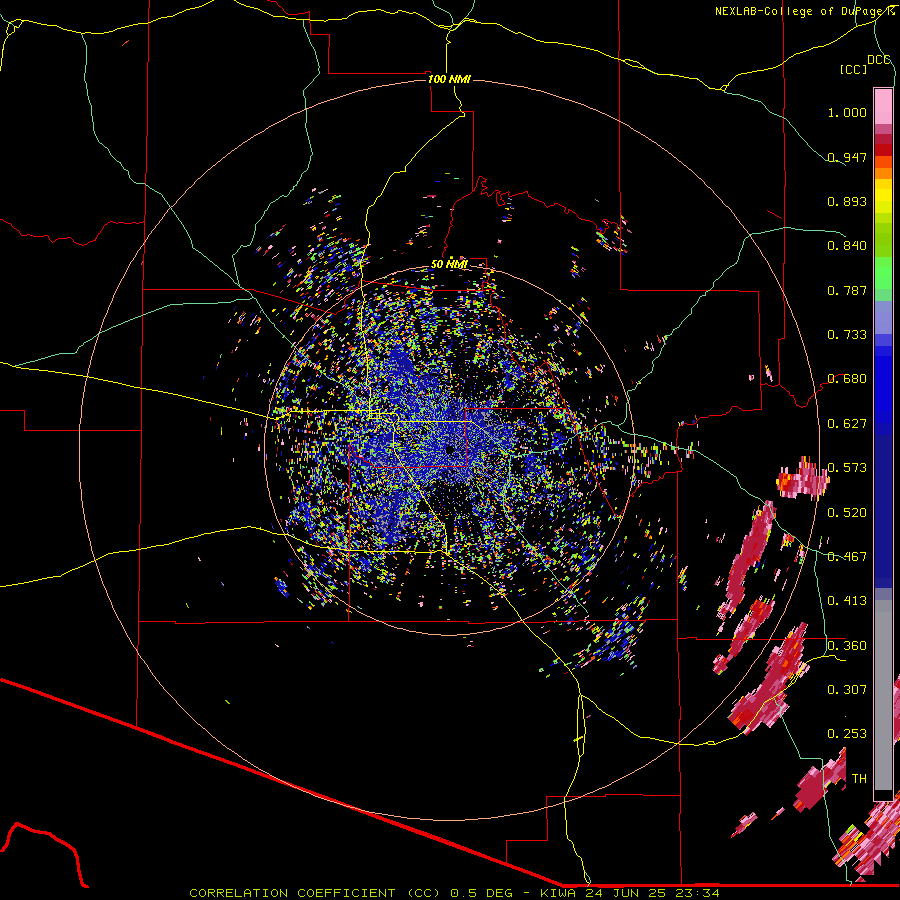Select the 0.253 scale value

(847, 734)
